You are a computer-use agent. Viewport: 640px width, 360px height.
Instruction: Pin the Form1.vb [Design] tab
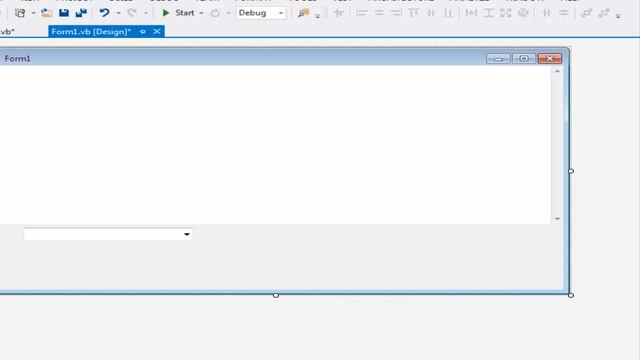pyautogui.click(x=142, y=31)
